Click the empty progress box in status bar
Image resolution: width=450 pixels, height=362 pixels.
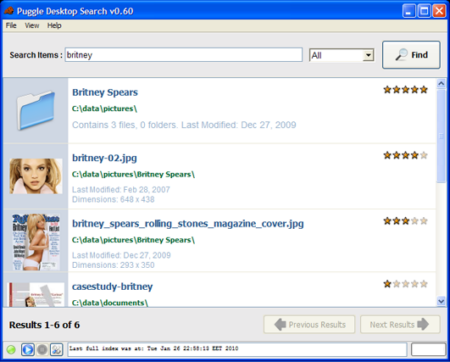pos(428,350)
